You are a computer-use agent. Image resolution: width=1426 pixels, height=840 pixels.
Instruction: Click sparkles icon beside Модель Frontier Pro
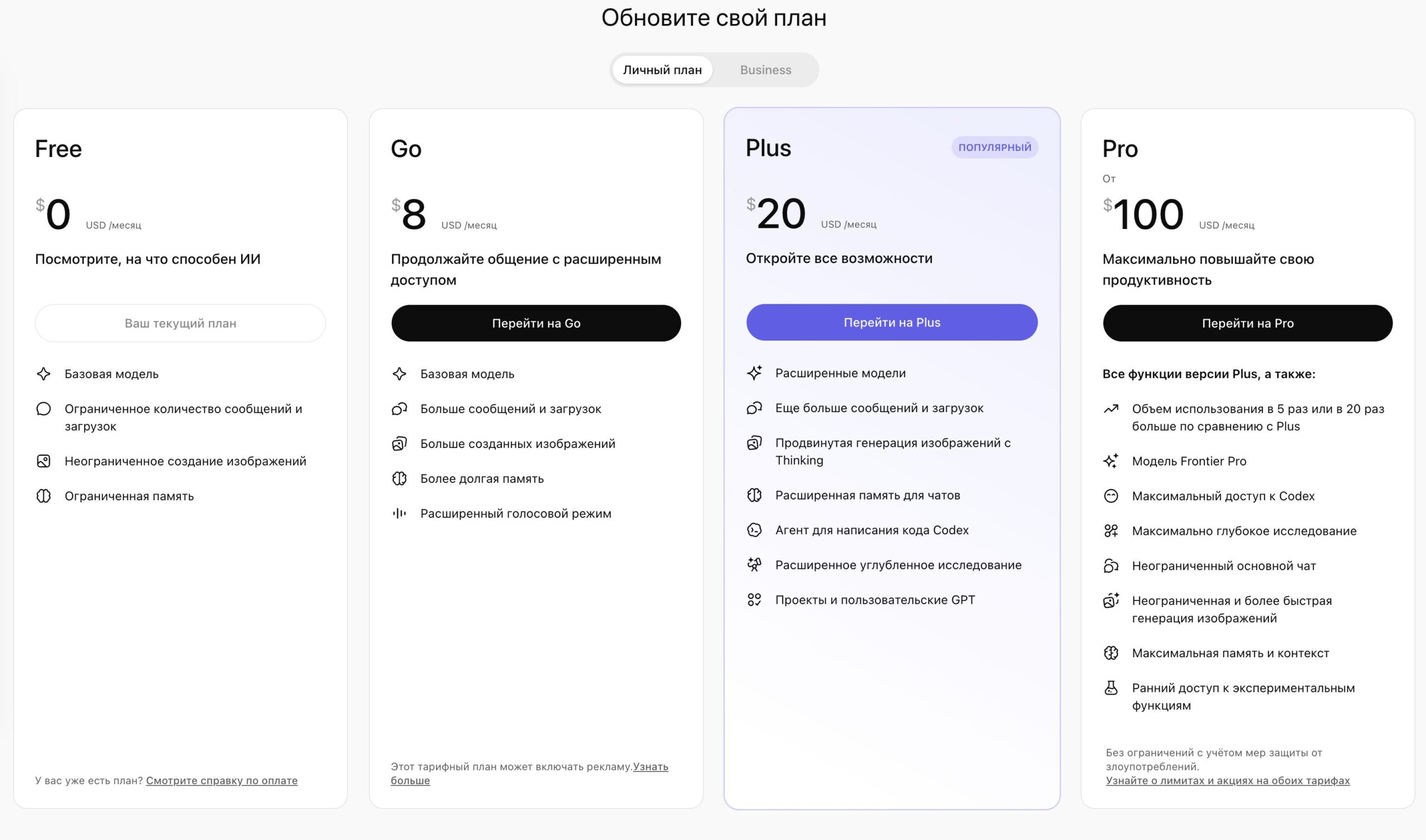click(x=1111, y=461)
